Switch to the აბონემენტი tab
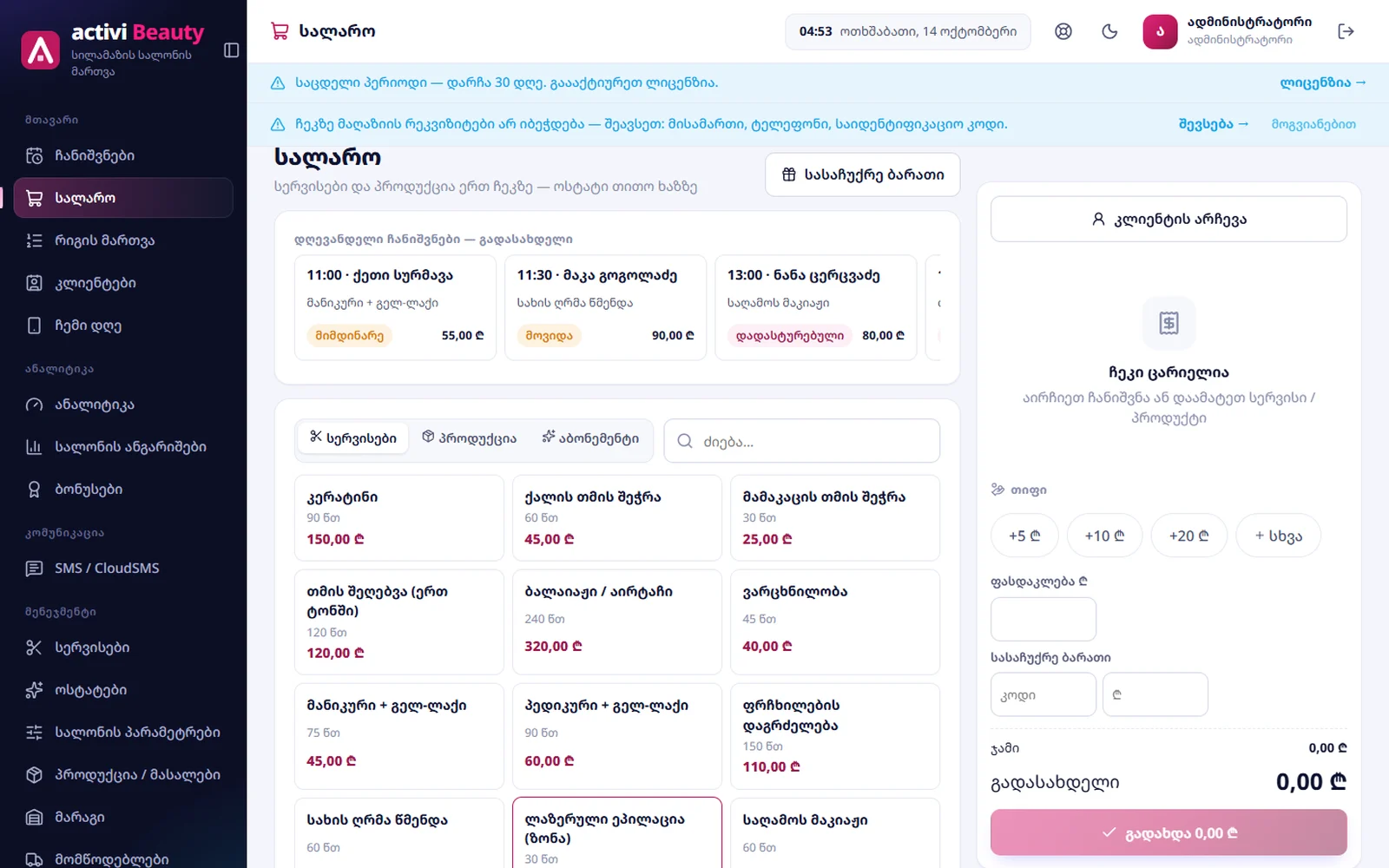The height and width of the screenshot is (868, 1389). (x=590, y=438)
